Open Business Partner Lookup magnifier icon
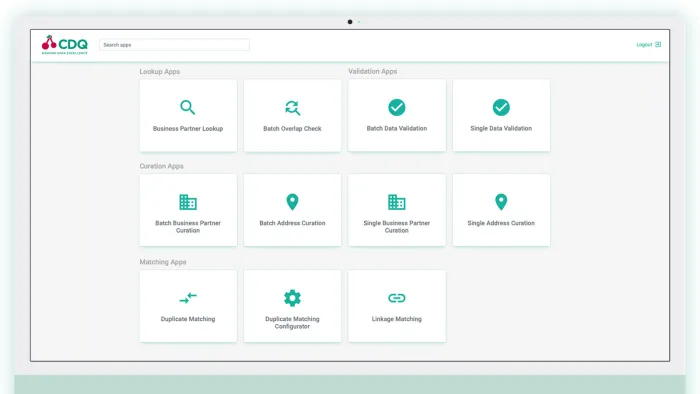Viewport: 700px width, 394px height. [188, 108]
